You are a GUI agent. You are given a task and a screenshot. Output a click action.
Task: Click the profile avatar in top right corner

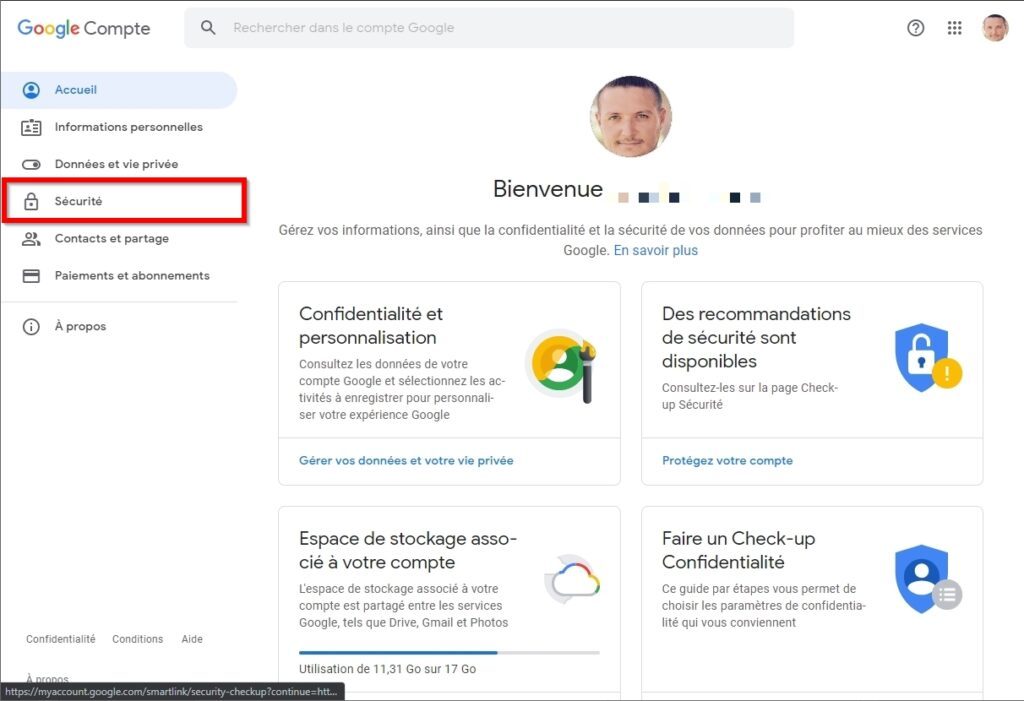point(995,27)
